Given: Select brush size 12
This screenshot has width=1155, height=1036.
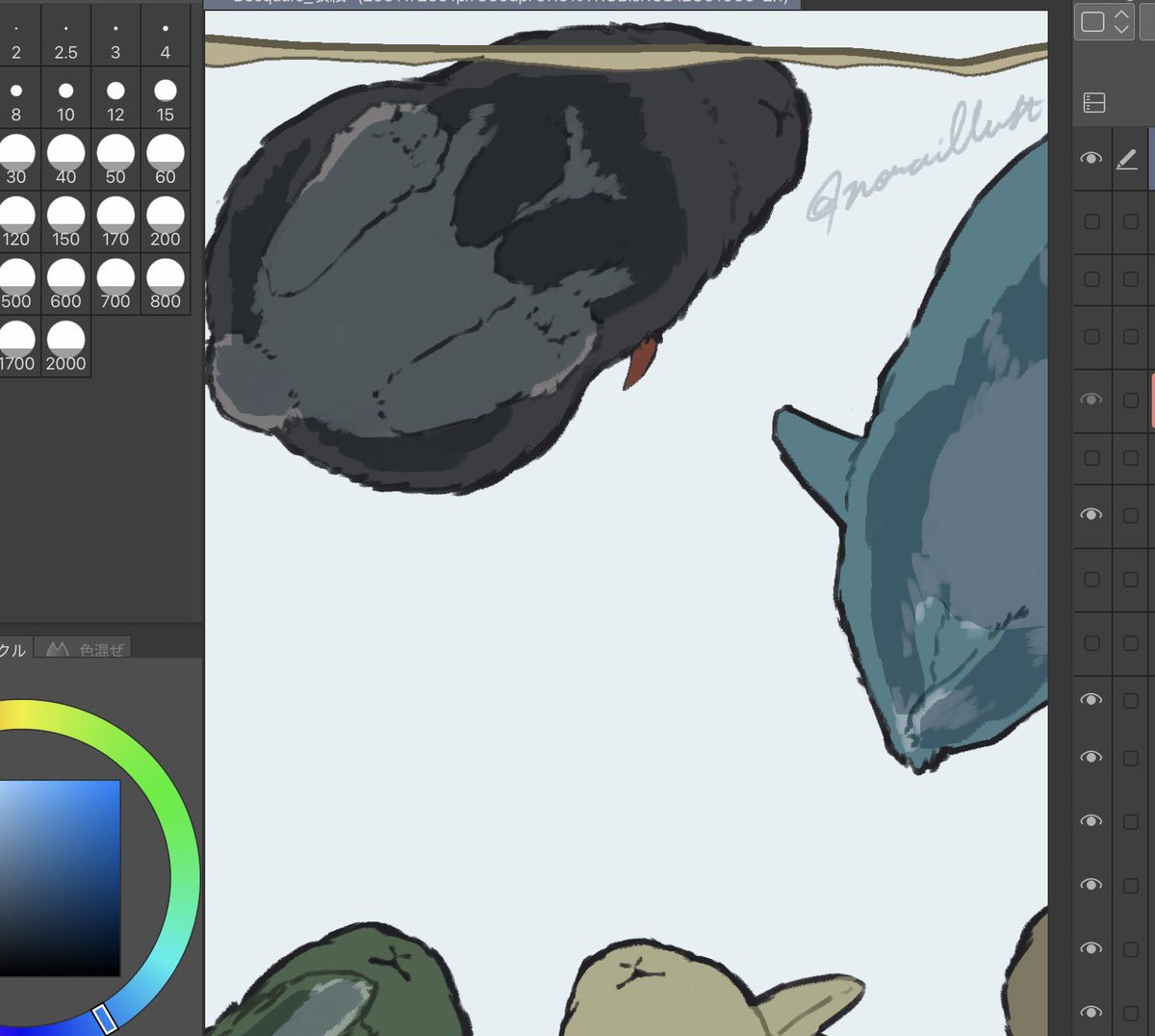Looking at the screenshot, I should pos(115,98).
